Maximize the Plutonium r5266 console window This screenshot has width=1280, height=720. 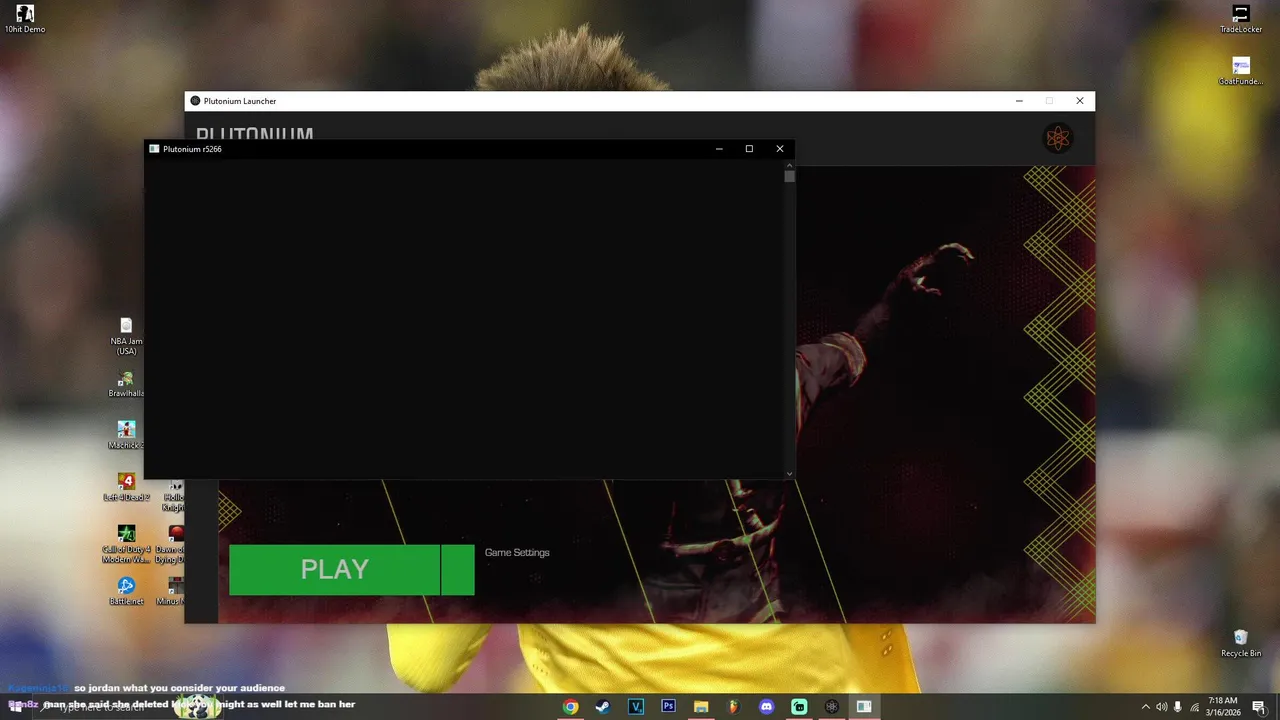(x=749, y=149)
